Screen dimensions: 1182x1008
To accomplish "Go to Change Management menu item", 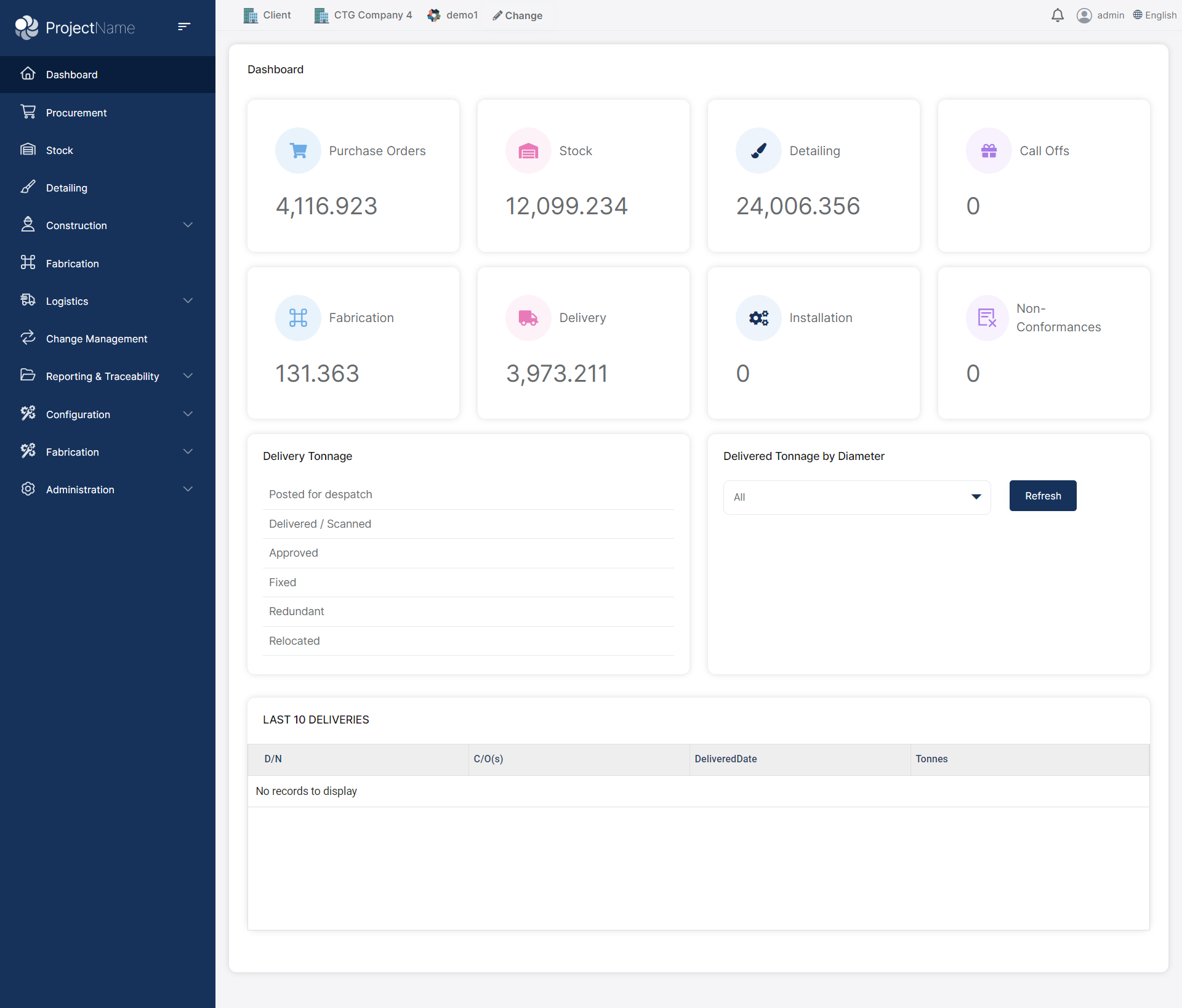I will pos(97,339).
